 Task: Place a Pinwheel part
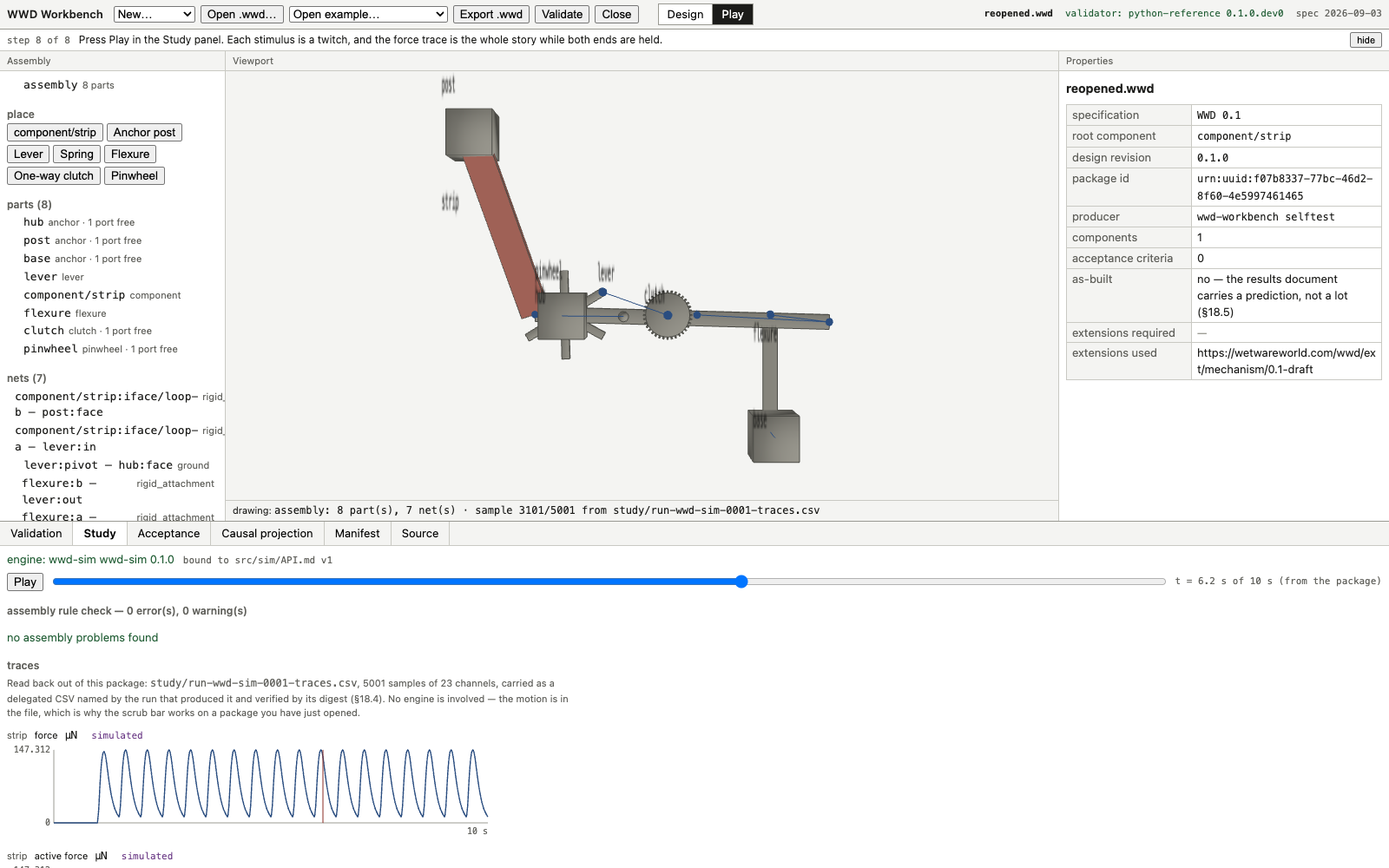tap(135, 175)
